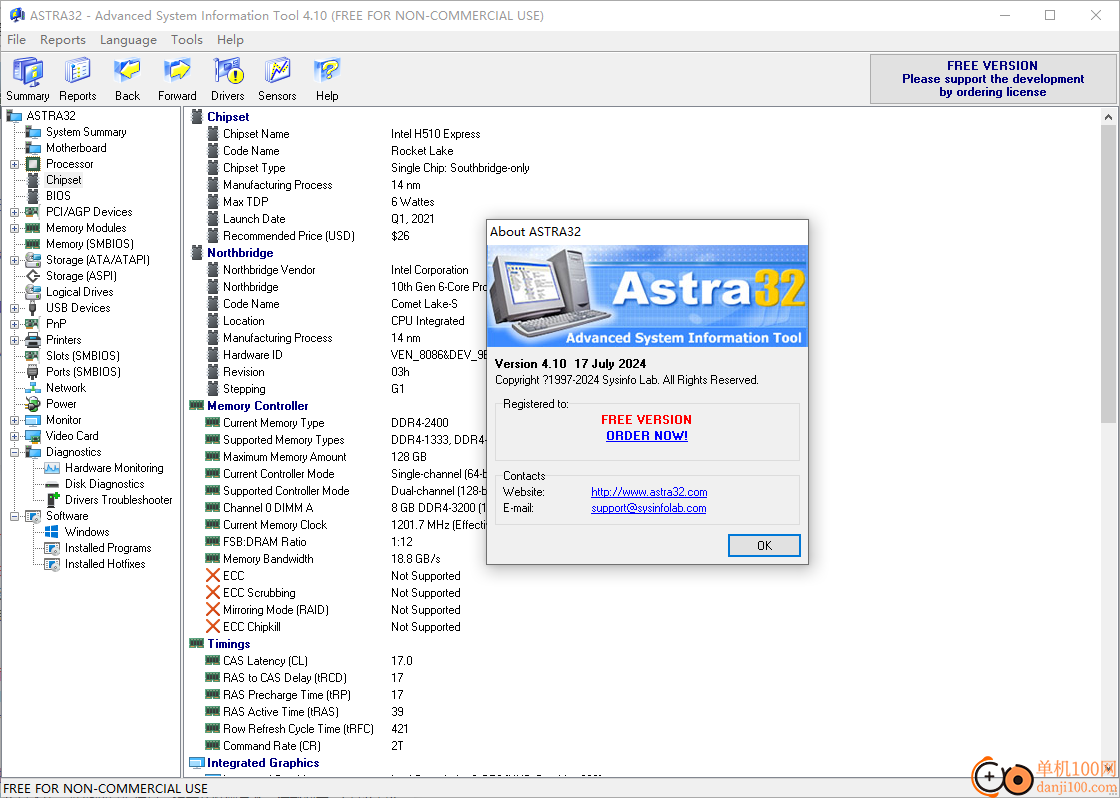Select Monitor in the tree
1120x798 pixels.
coord(64,420)
